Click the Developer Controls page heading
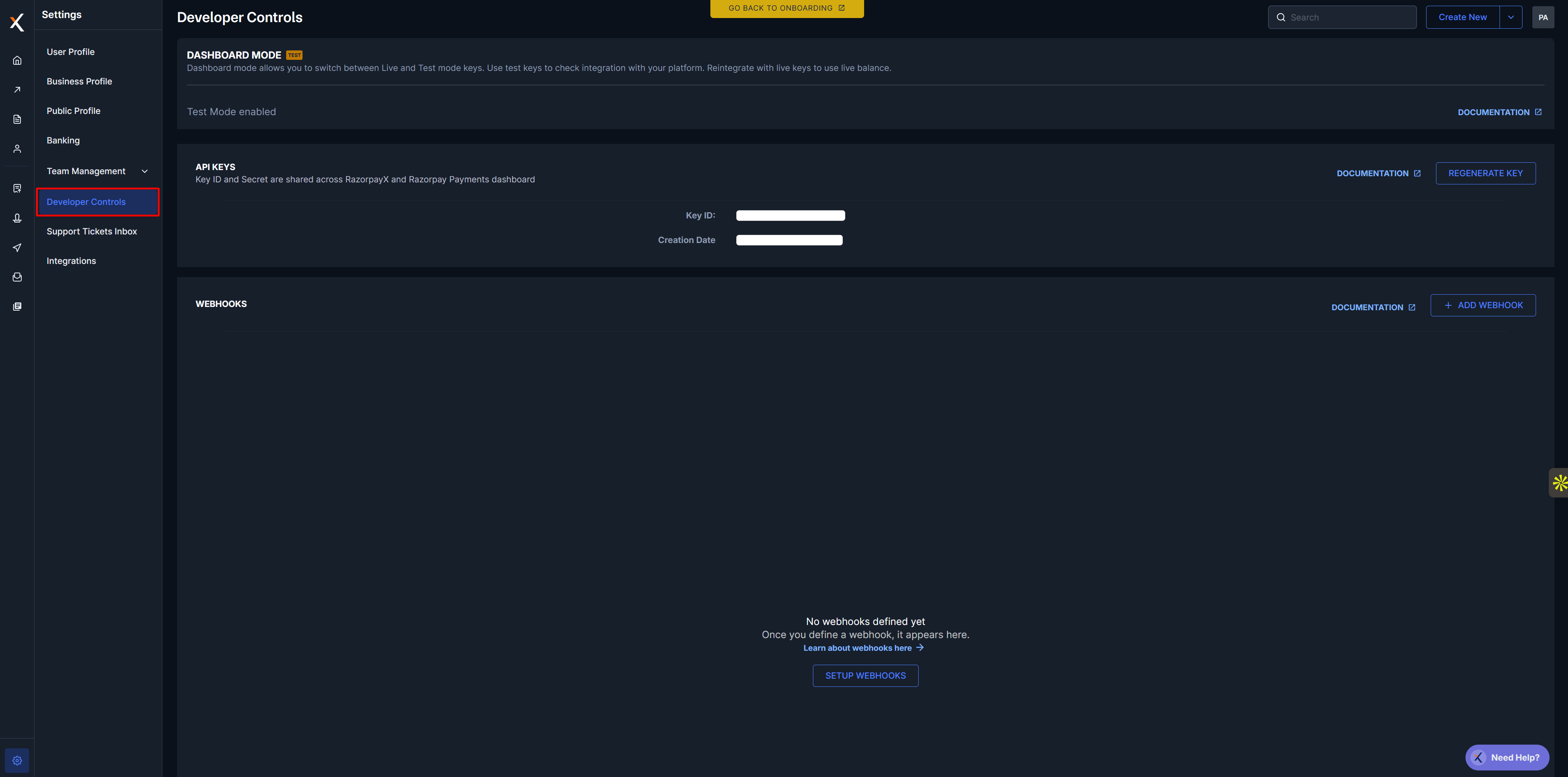The width and height of the screenshot is (1568, 777). pos(240,18)
